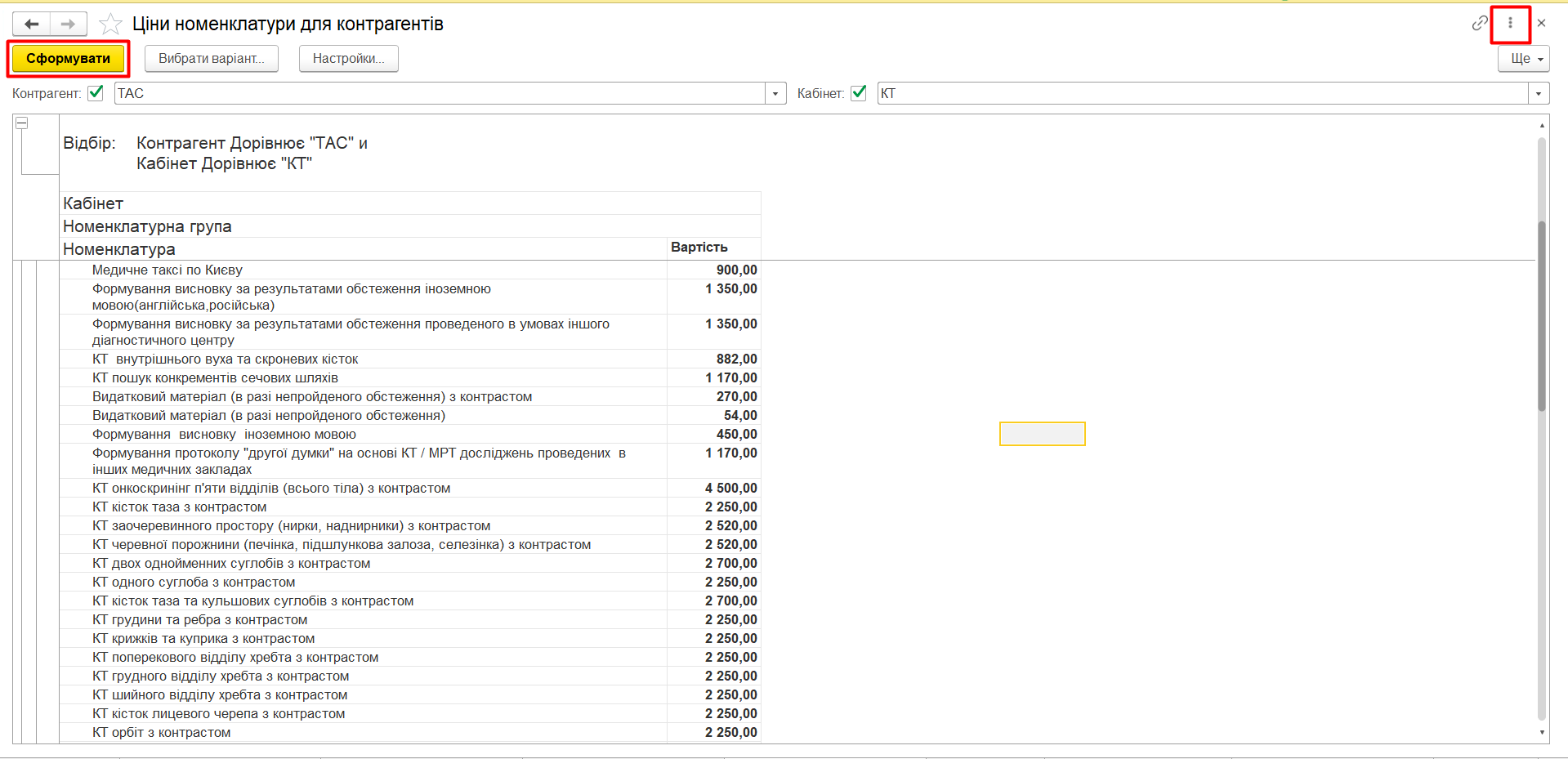Select the Вартість column header cell
1568x759 pixels.
pyautogui.click(x=713, y=248)
